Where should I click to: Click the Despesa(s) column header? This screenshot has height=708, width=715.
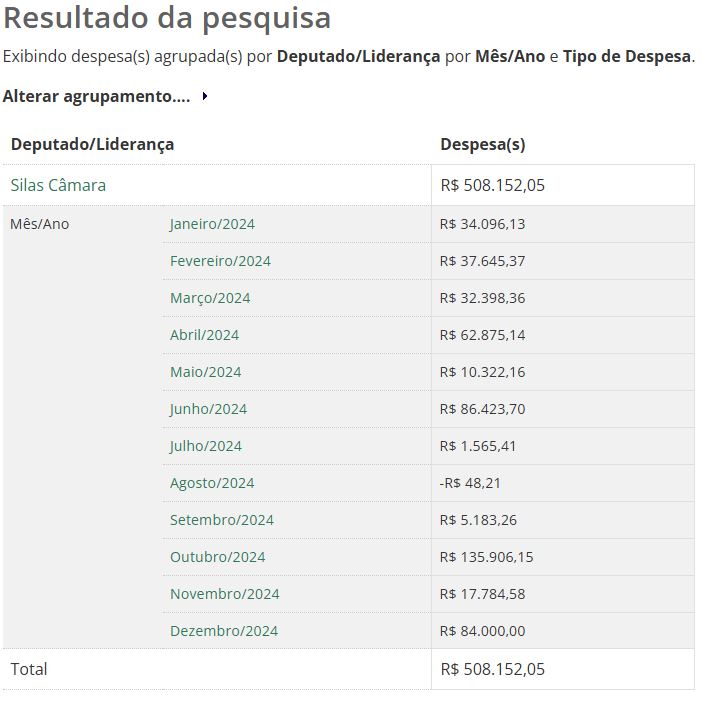[482, 144]
